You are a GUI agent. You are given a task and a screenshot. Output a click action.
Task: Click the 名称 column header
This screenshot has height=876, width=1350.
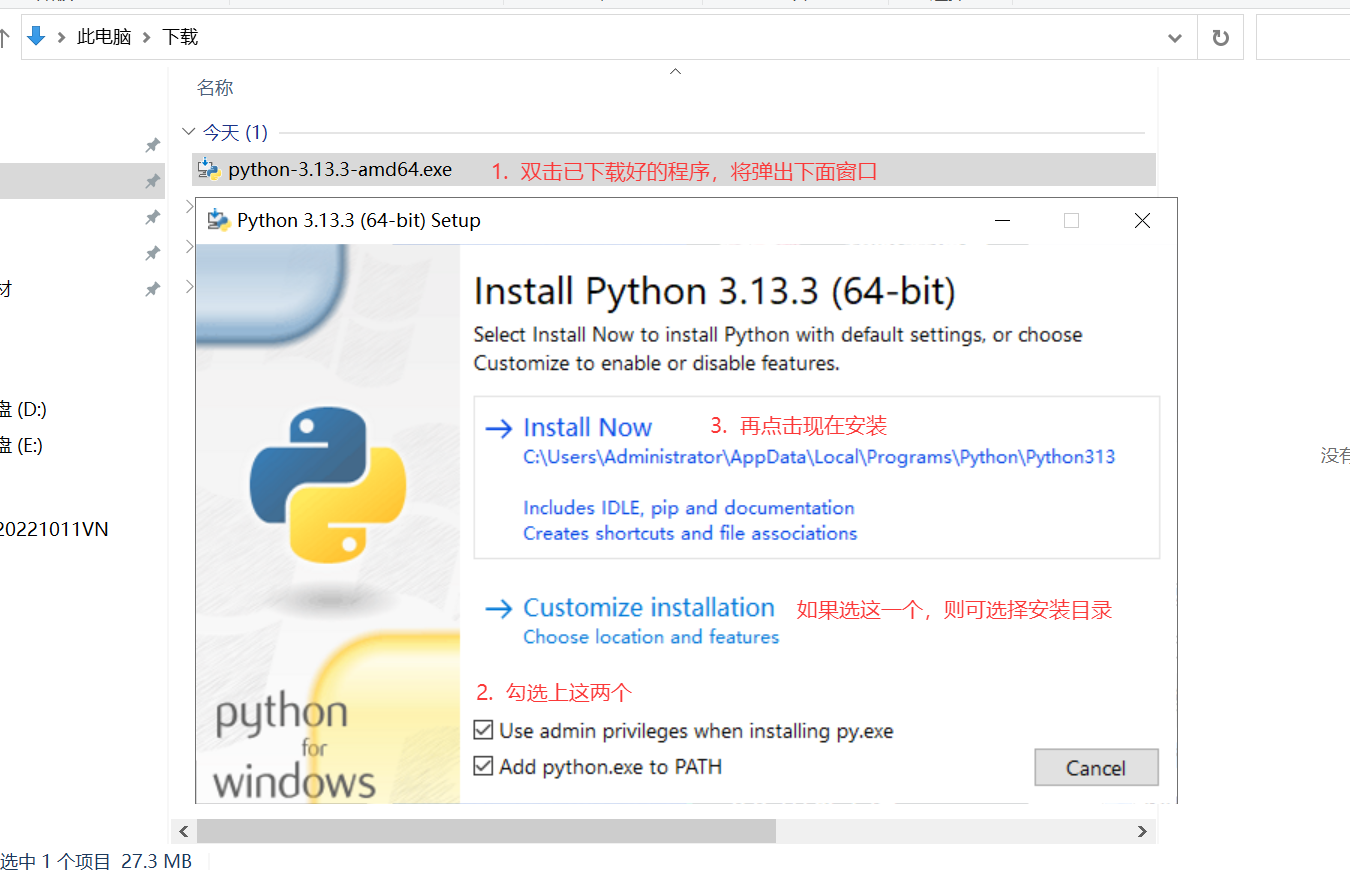point(215,88)
